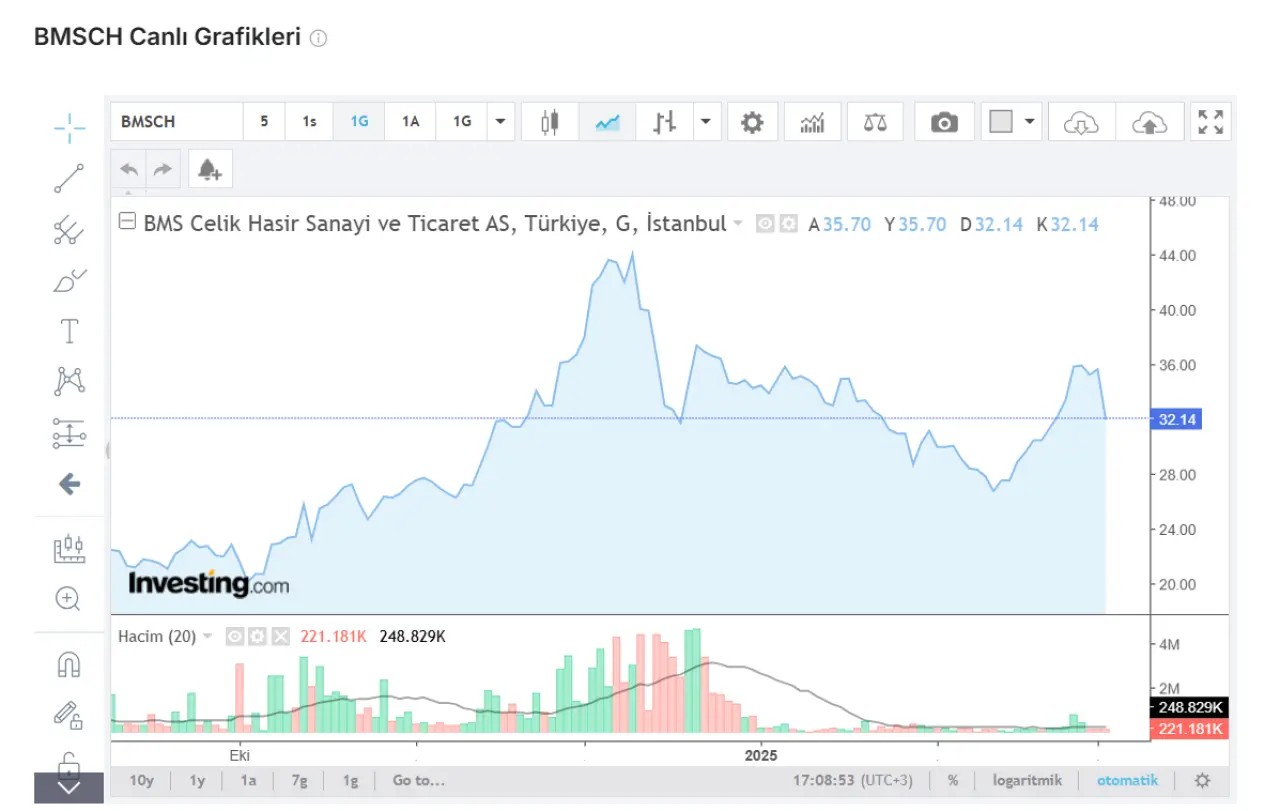Click the Go to... button
This screenshot has height=811, width=1280.
point(418,780)
